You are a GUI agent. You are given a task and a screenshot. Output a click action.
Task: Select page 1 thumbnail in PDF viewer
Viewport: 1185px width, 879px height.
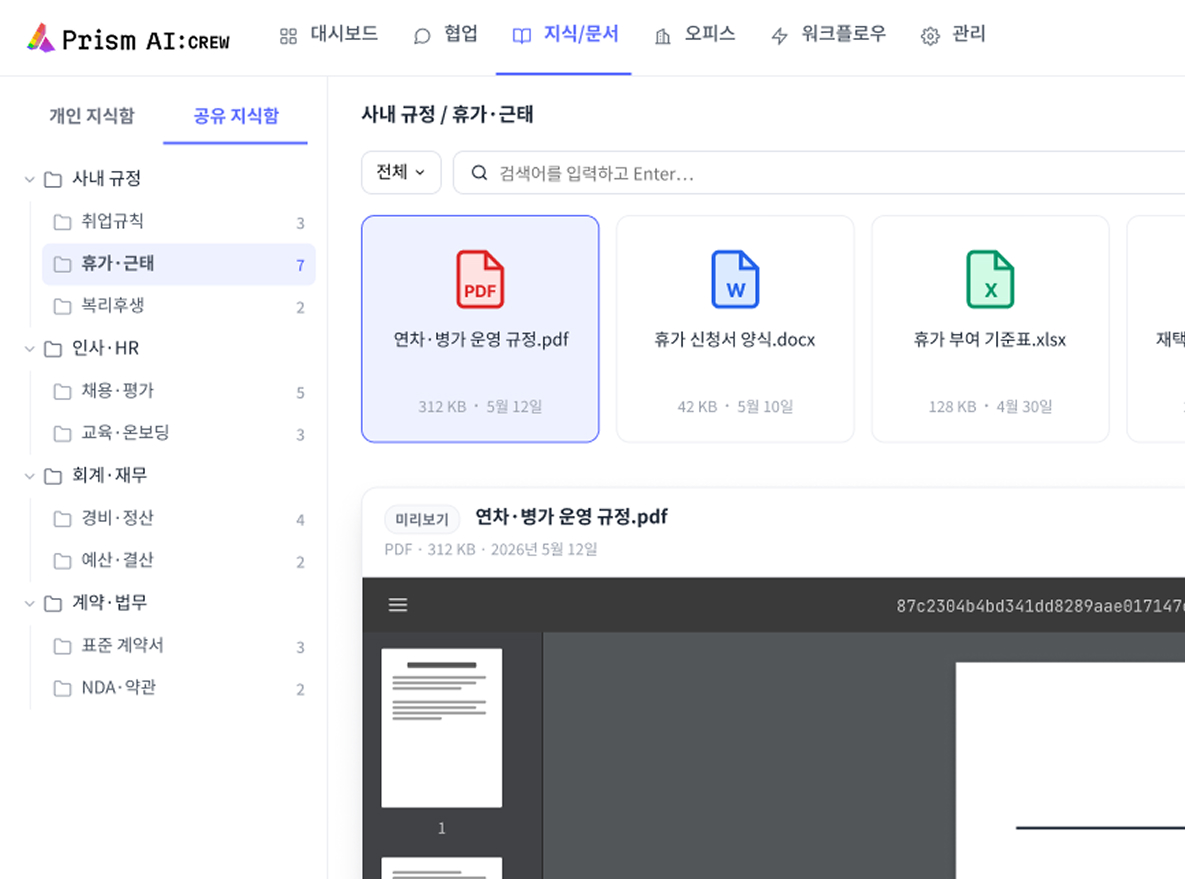(x=441, y=728)
